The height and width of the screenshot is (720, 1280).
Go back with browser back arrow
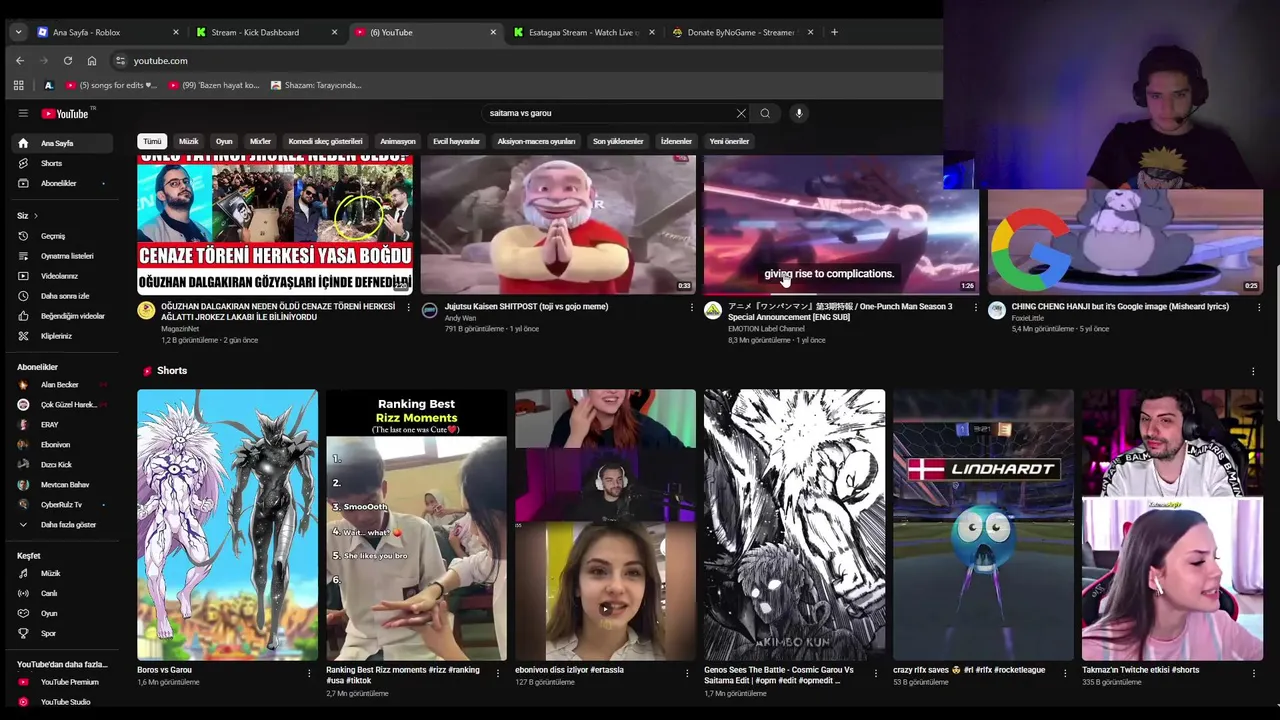(19, 60)
